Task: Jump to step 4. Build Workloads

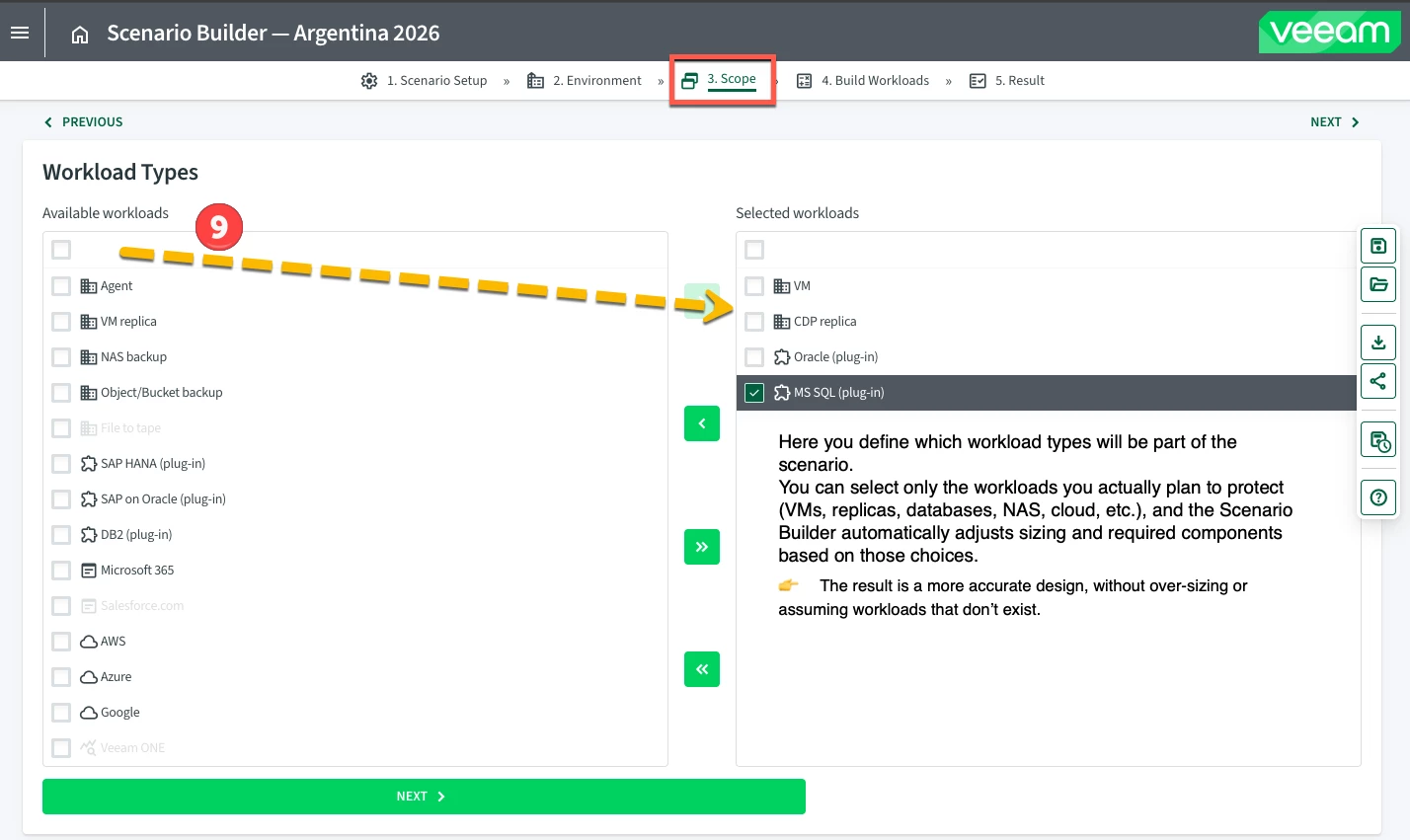Action: coord(863,81)
